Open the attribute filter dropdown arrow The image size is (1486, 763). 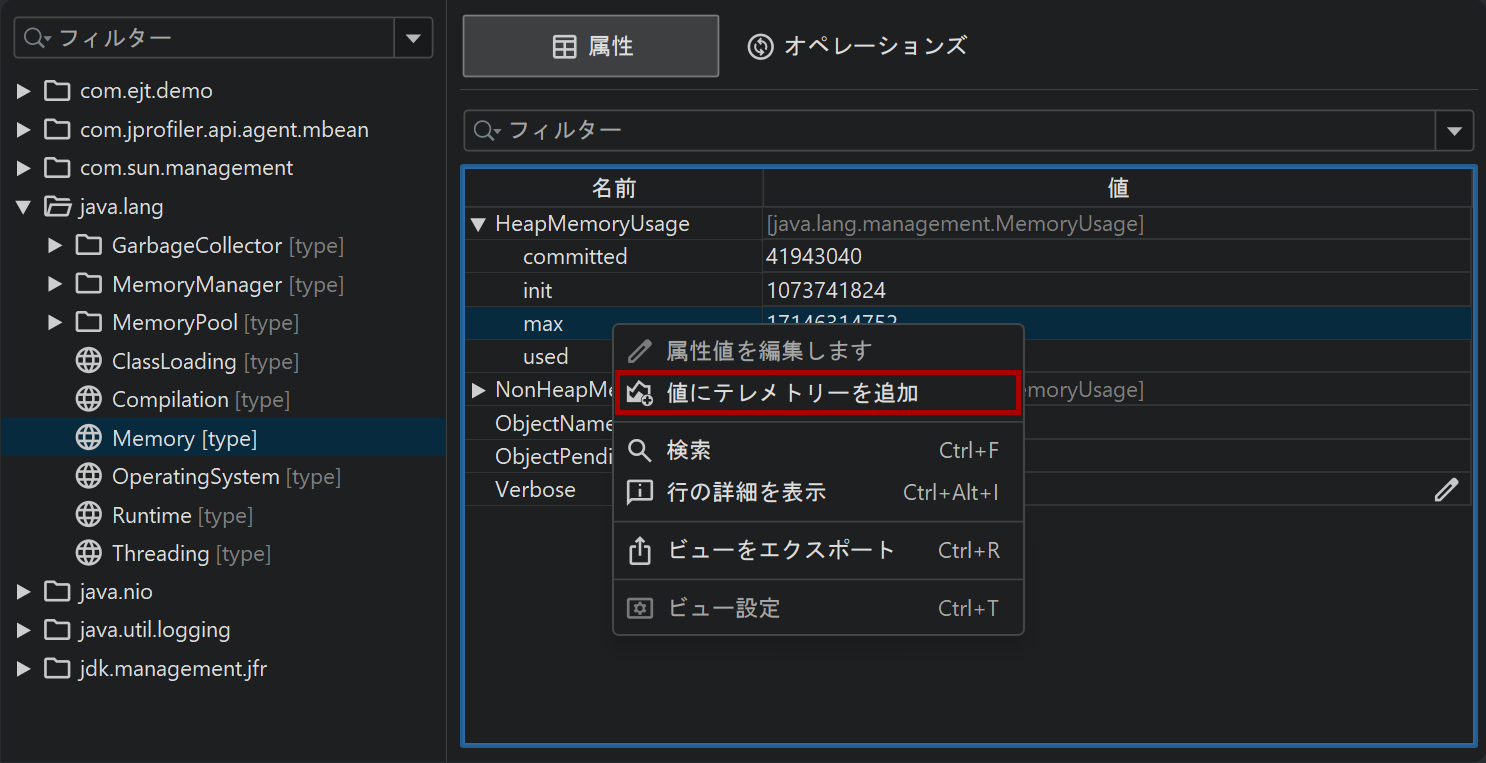pyautogui.click(x=1454, y=131)
